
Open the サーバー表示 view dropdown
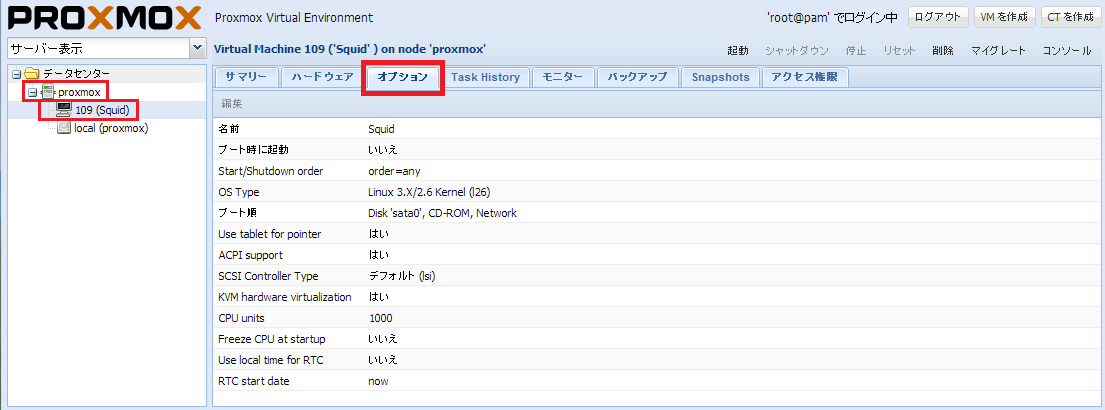(x=196, y=48)
